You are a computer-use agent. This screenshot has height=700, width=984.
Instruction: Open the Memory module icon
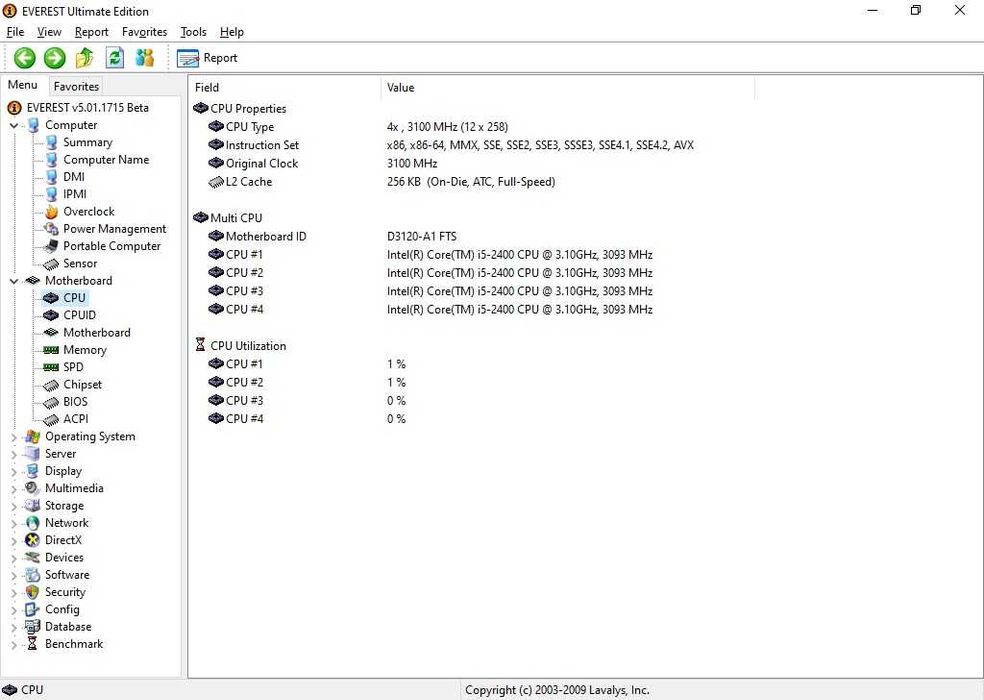pos(51,350)
